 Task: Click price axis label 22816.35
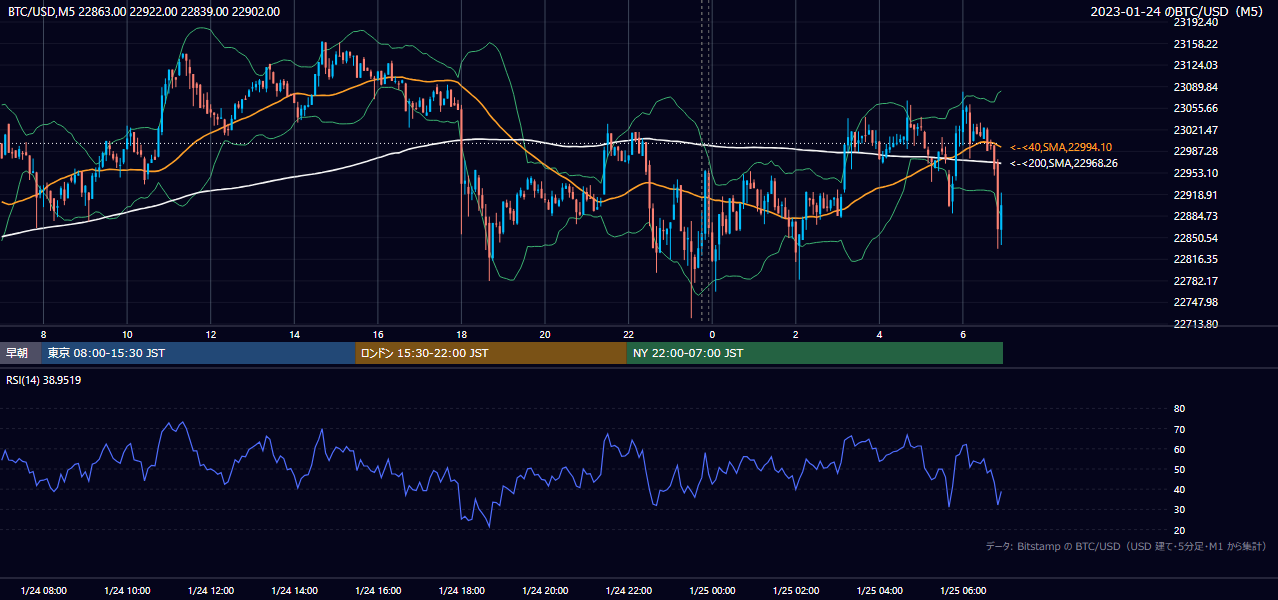point(1196,259)
